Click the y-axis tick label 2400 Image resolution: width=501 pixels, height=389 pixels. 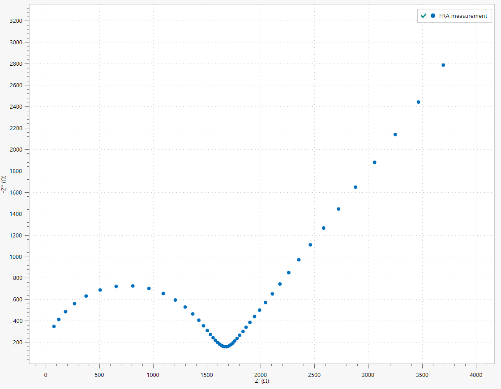[x=16, y=107]
